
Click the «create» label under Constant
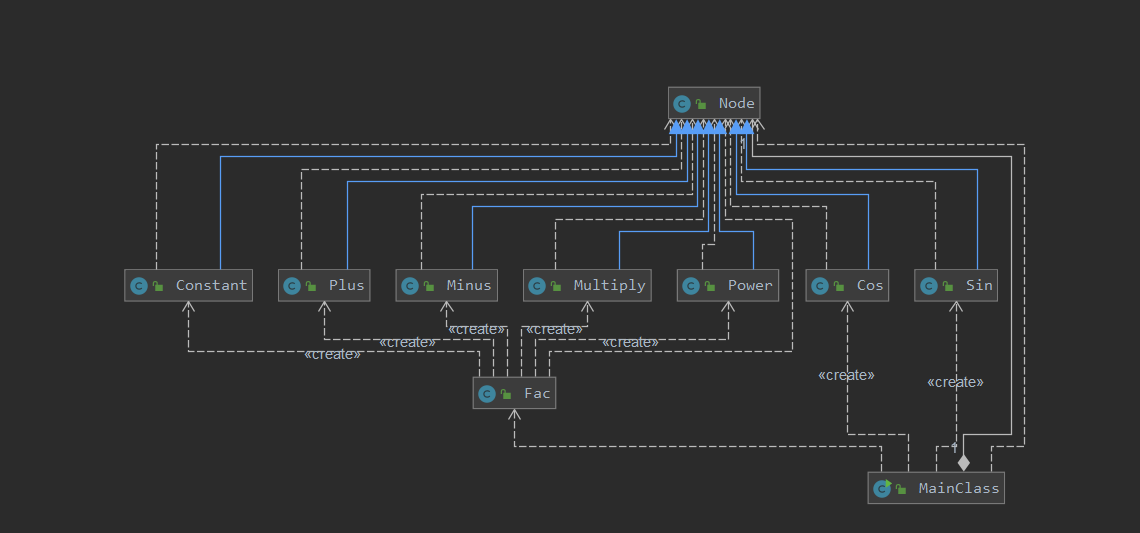(332, 354)
